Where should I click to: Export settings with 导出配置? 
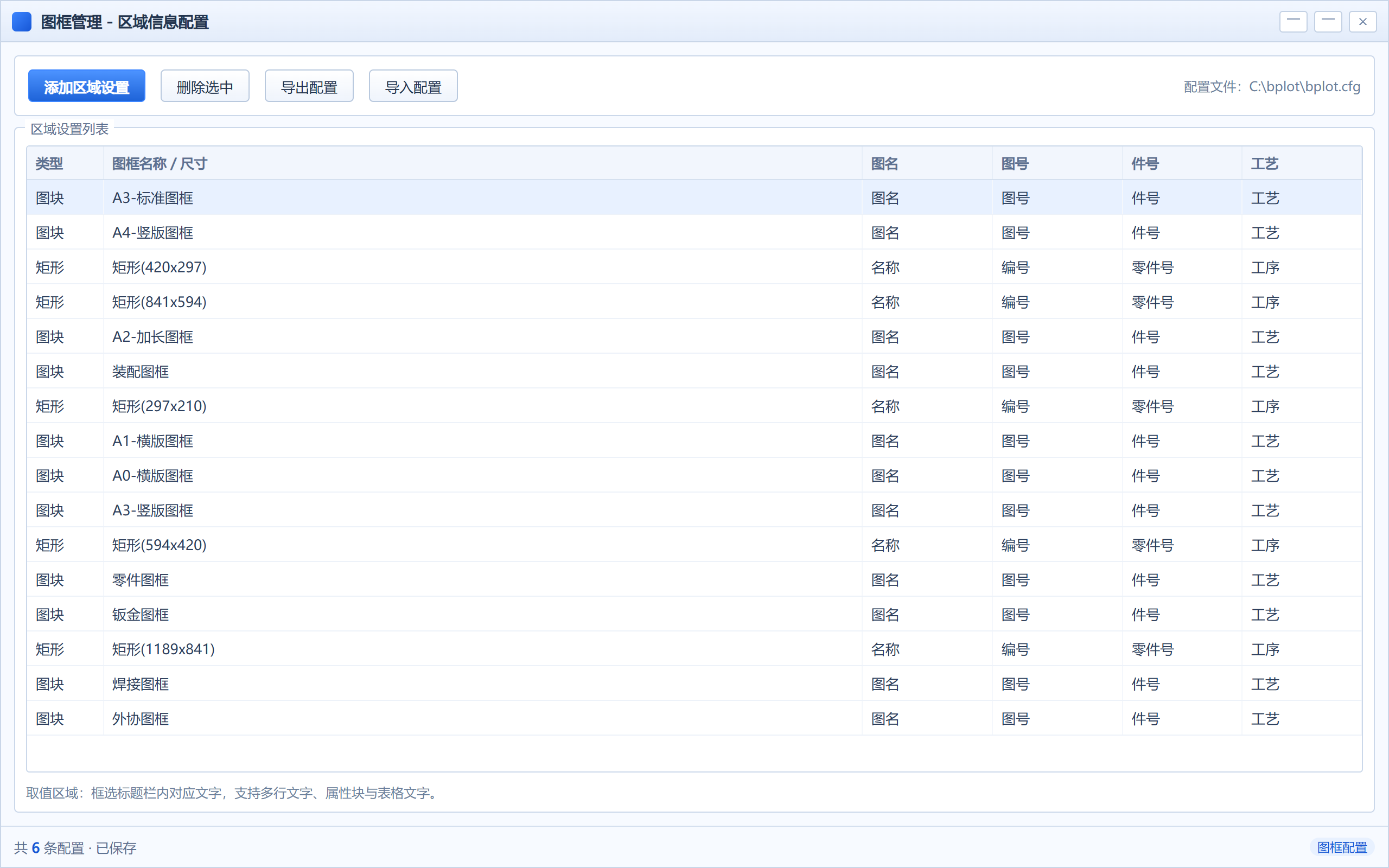pos(309,86)
